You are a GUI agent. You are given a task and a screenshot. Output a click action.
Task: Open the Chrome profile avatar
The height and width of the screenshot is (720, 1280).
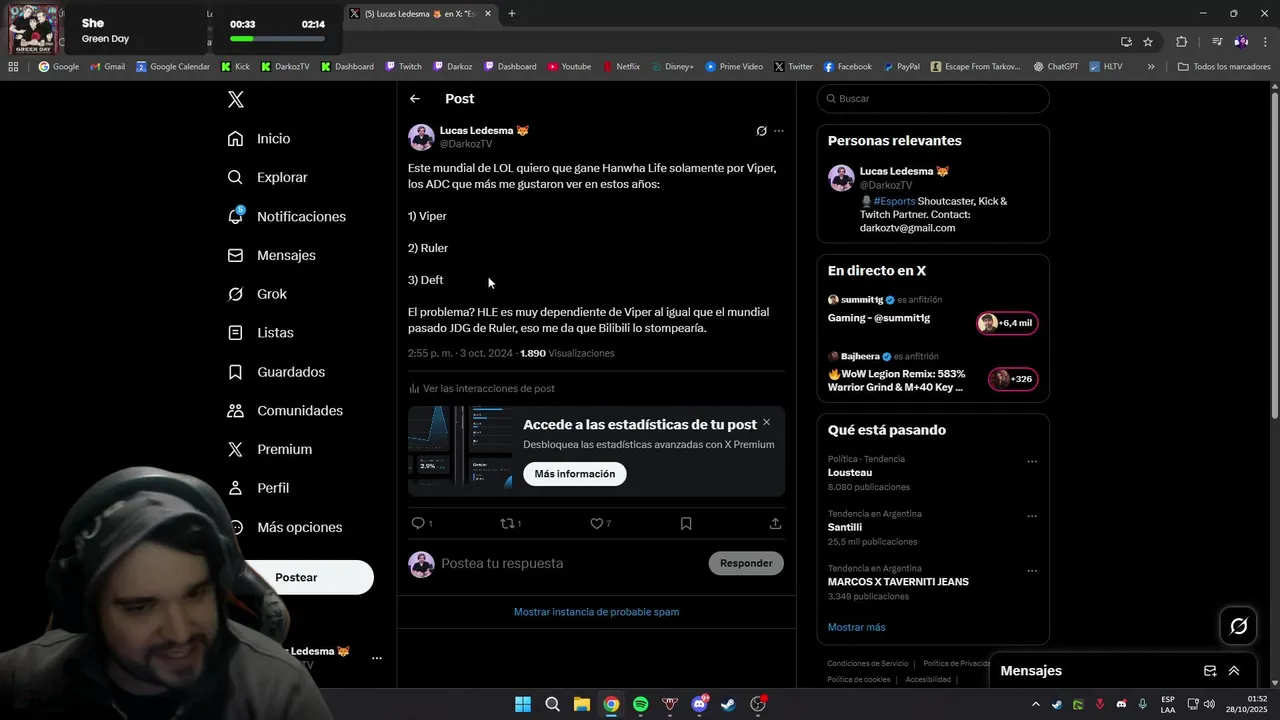pos(1241,42)
